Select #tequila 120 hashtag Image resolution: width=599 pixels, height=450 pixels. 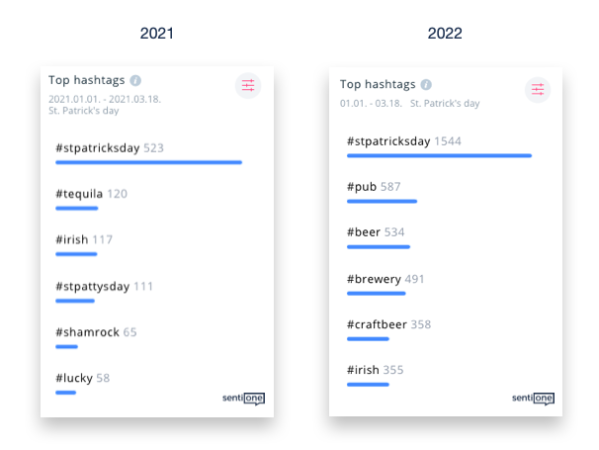[91, 194]
